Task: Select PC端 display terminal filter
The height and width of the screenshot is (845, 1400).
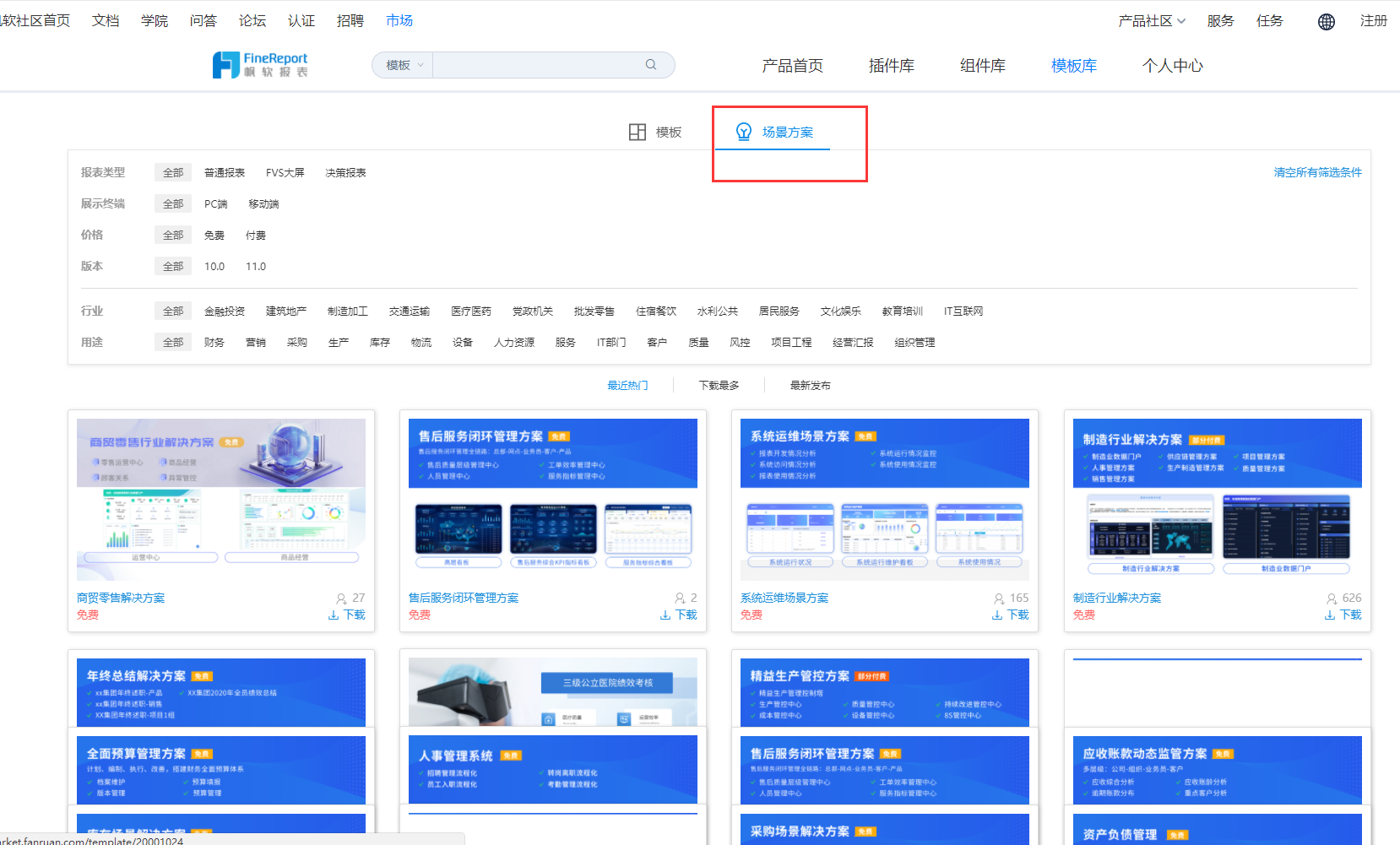Action: tap(216, 204)
